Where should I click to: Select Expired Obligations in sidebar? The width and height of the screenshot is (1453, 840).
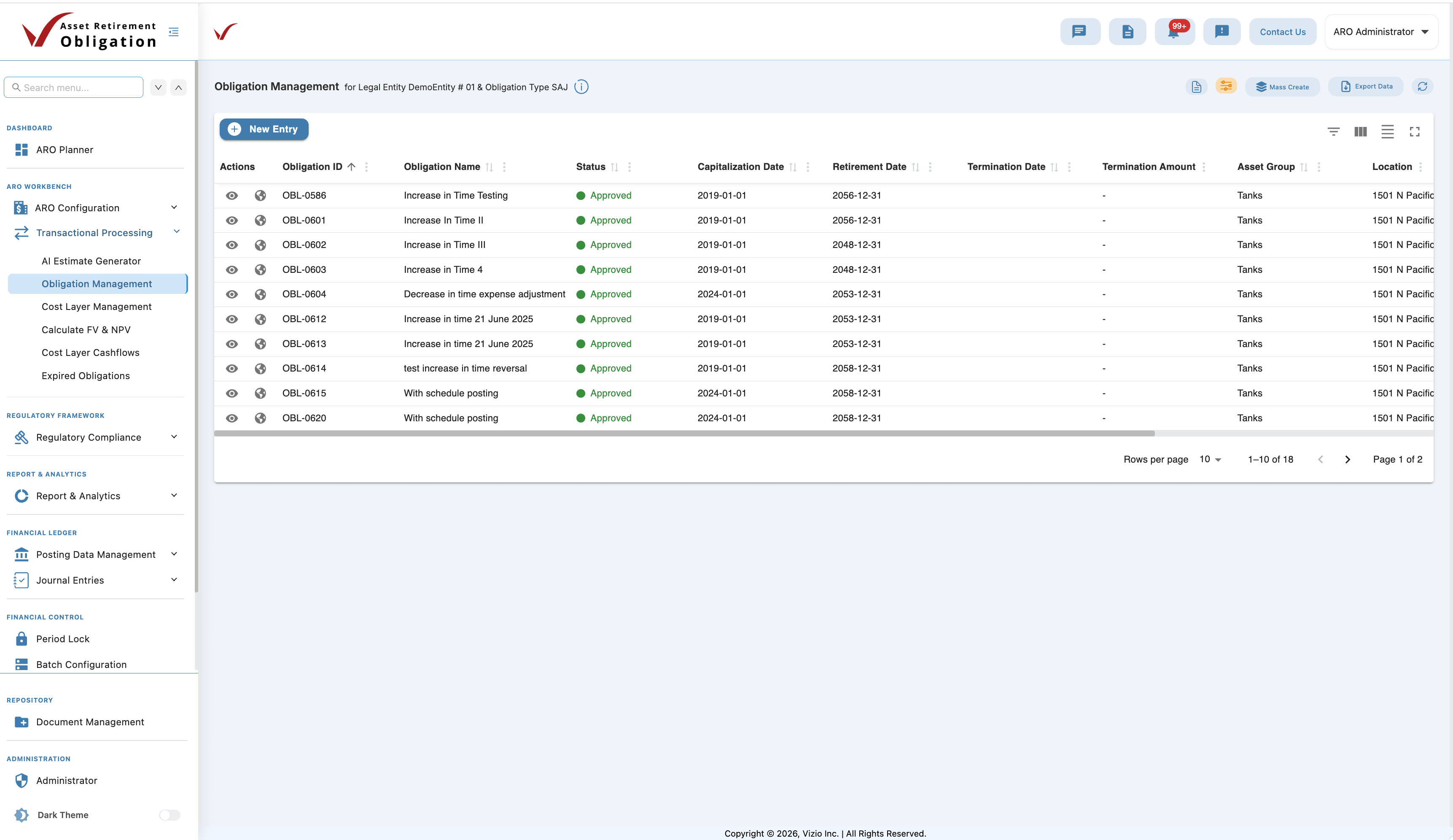pos(85,376)
